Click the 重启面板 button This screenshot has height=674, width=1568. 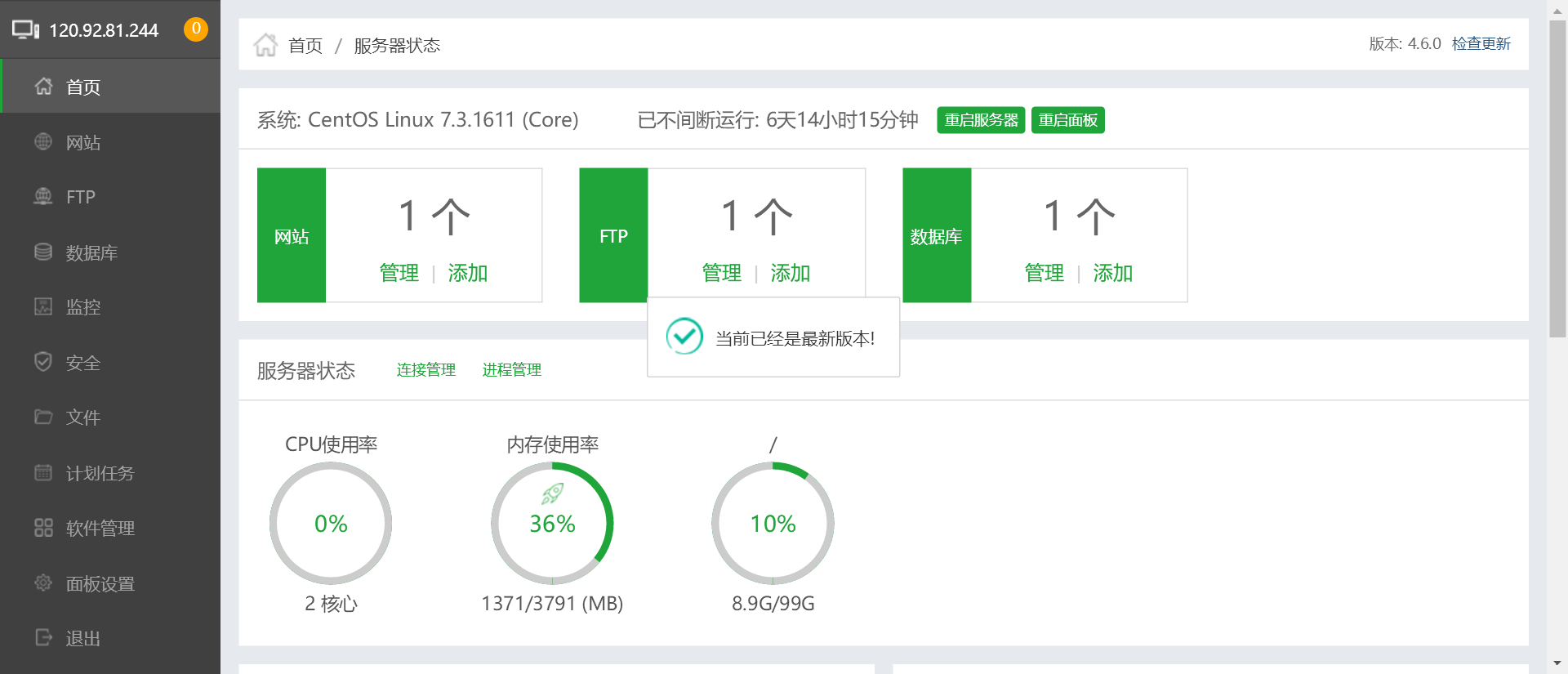pos(1068,120)
